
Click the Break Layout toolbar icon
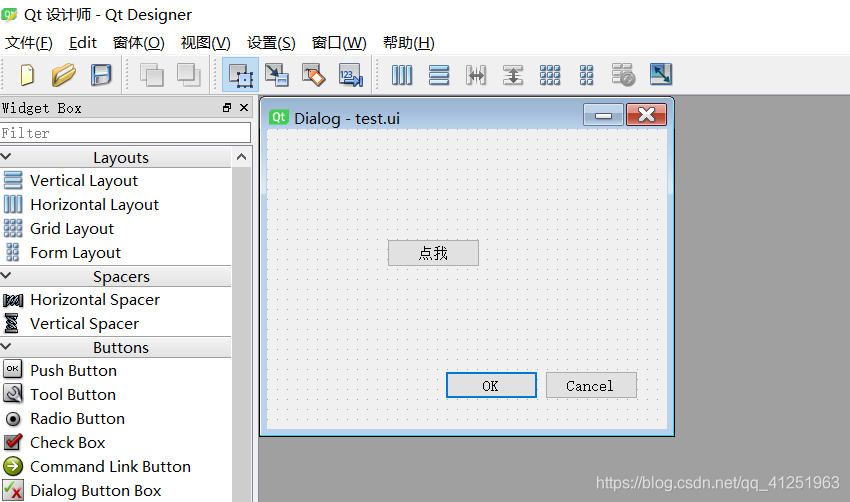pyautogui.click(x=623, y=75)
